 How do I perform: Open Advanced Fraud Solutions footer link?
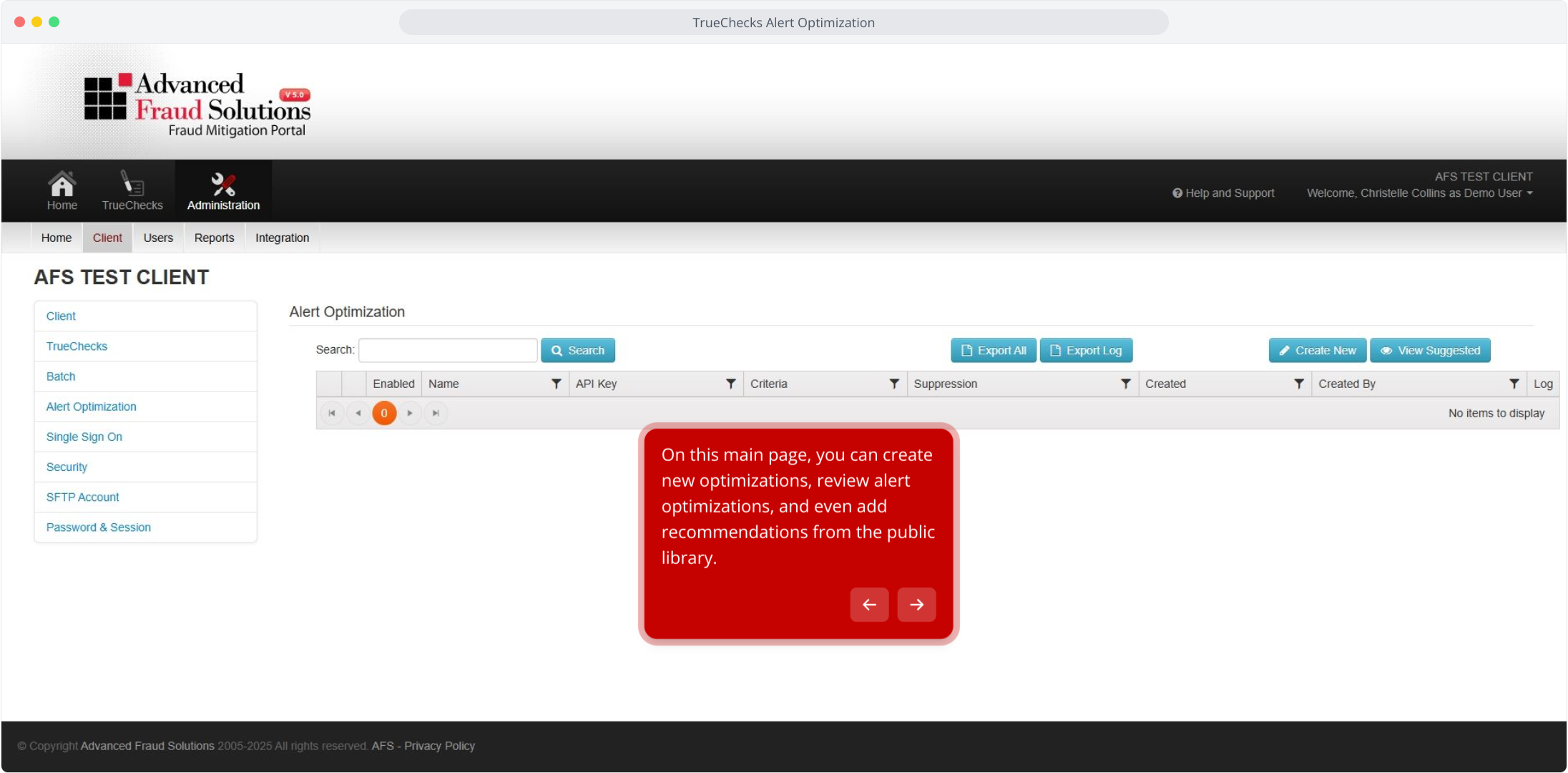coord(147,746)
